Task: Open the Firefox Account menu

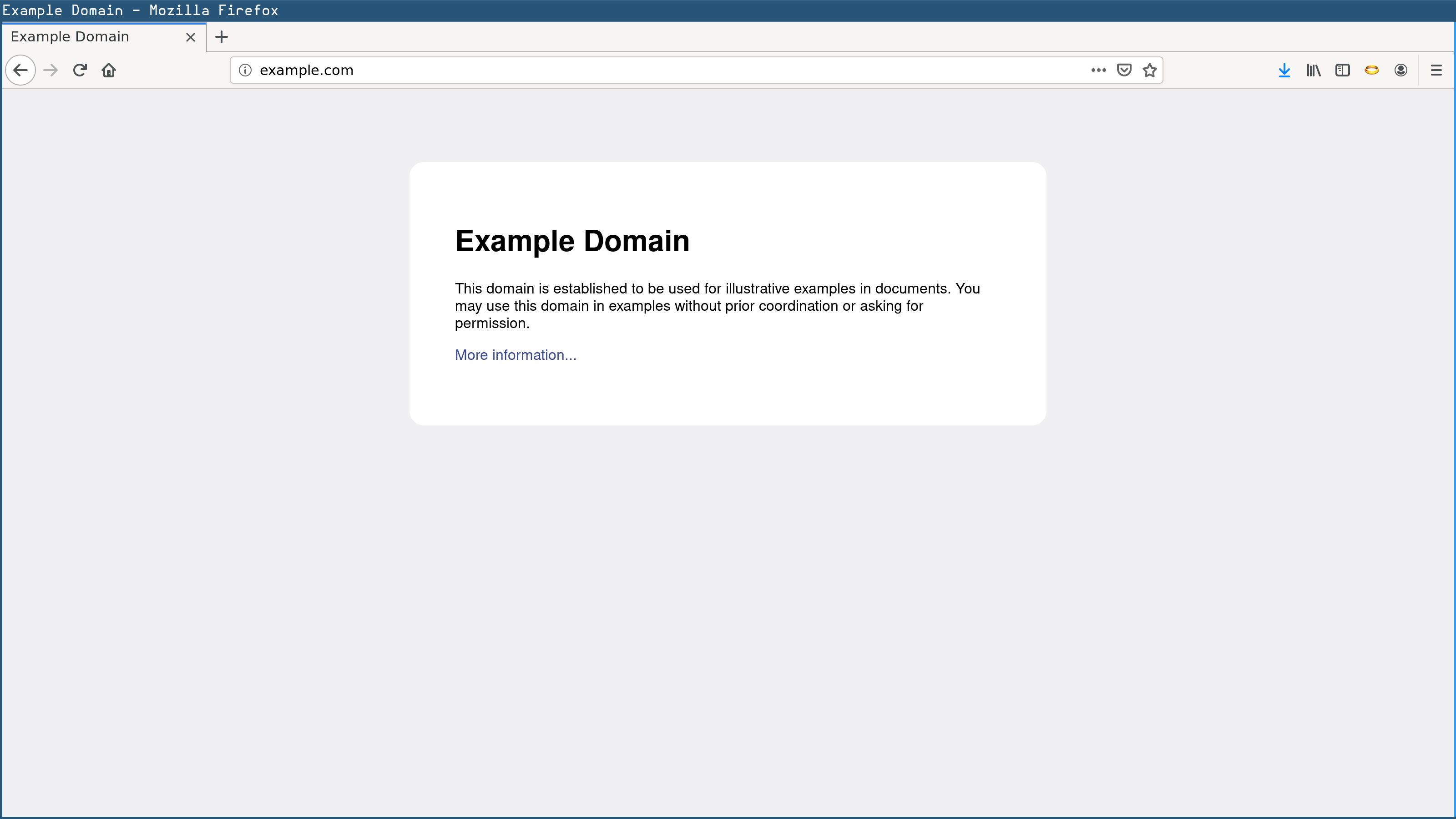Action: tap(1400, 70)
